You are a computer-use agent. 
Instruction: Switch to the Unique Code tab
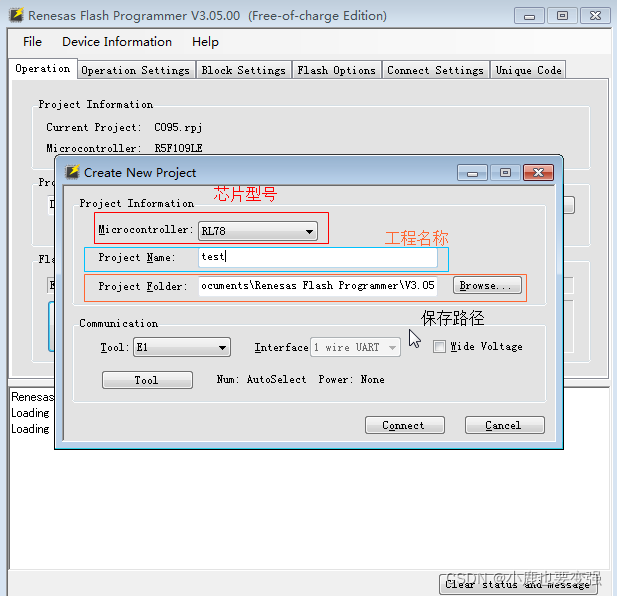pyautogui.click(x=528, y=70)
